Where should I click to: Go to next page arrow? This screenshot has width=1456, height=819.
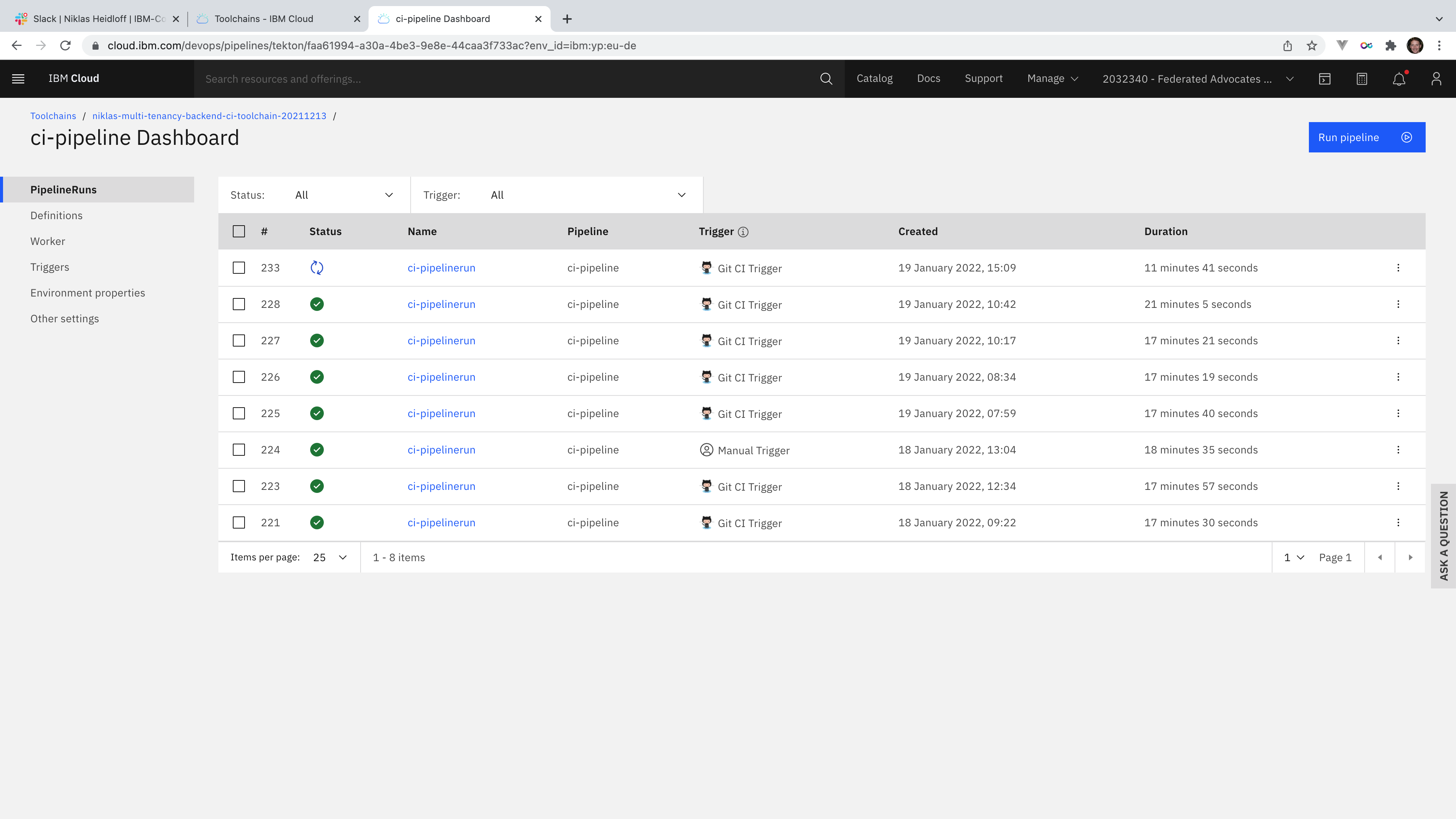(1410, 557)
